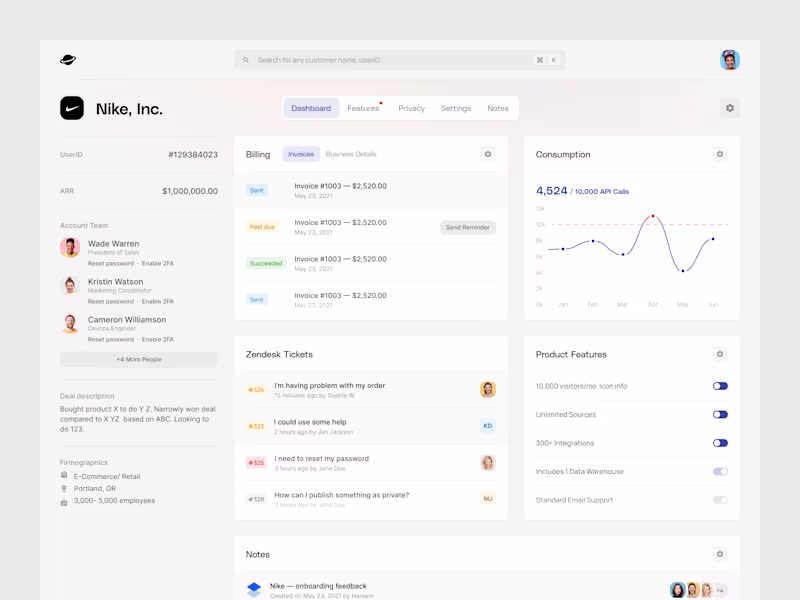
Task: Click the E-Commerce/Retail industry icon
Action: coord(64,475)
